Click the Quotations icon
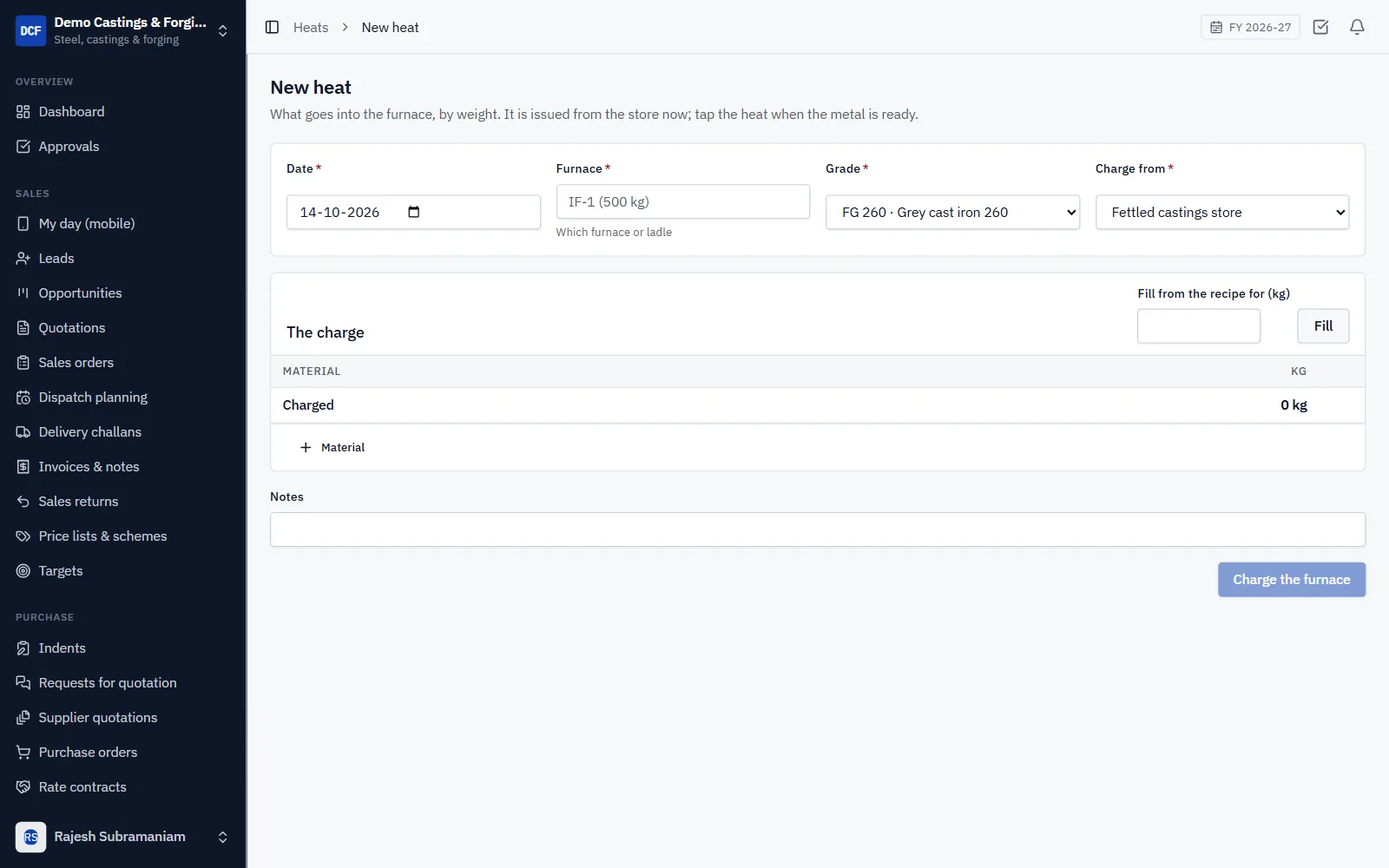Screen dimensions: 1389x868 tap(23, 328)
